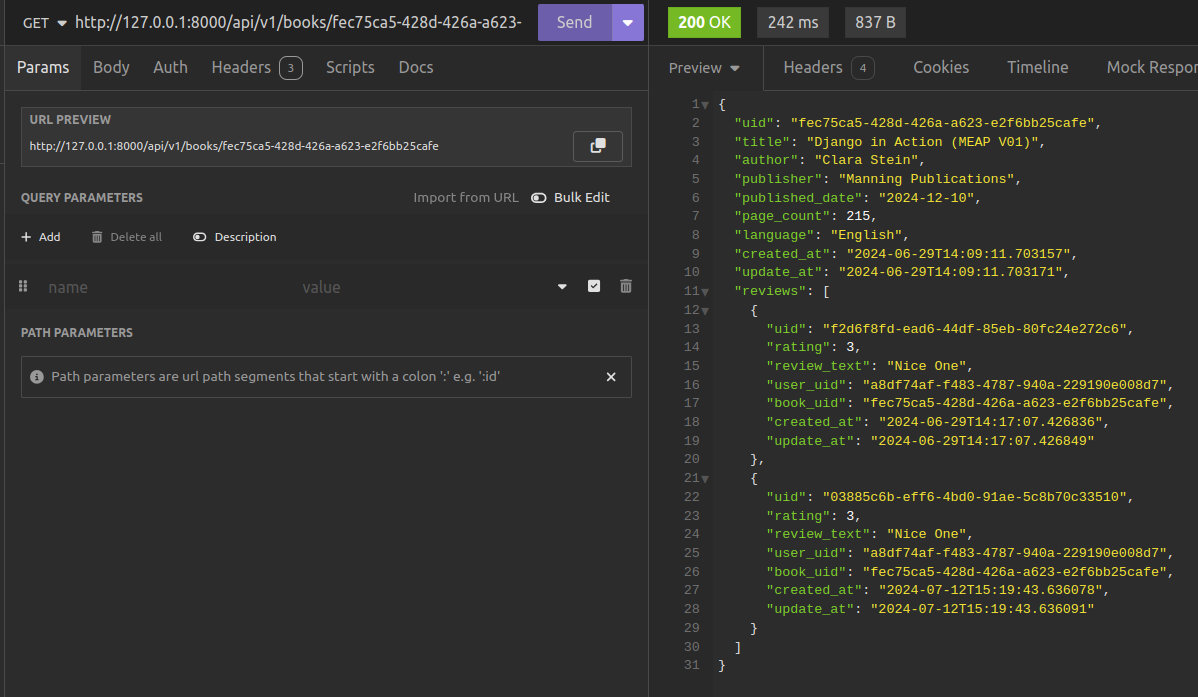Collapse the reviews array on line 11
This screenshot has height=697, width=1198.
point(705,292)
